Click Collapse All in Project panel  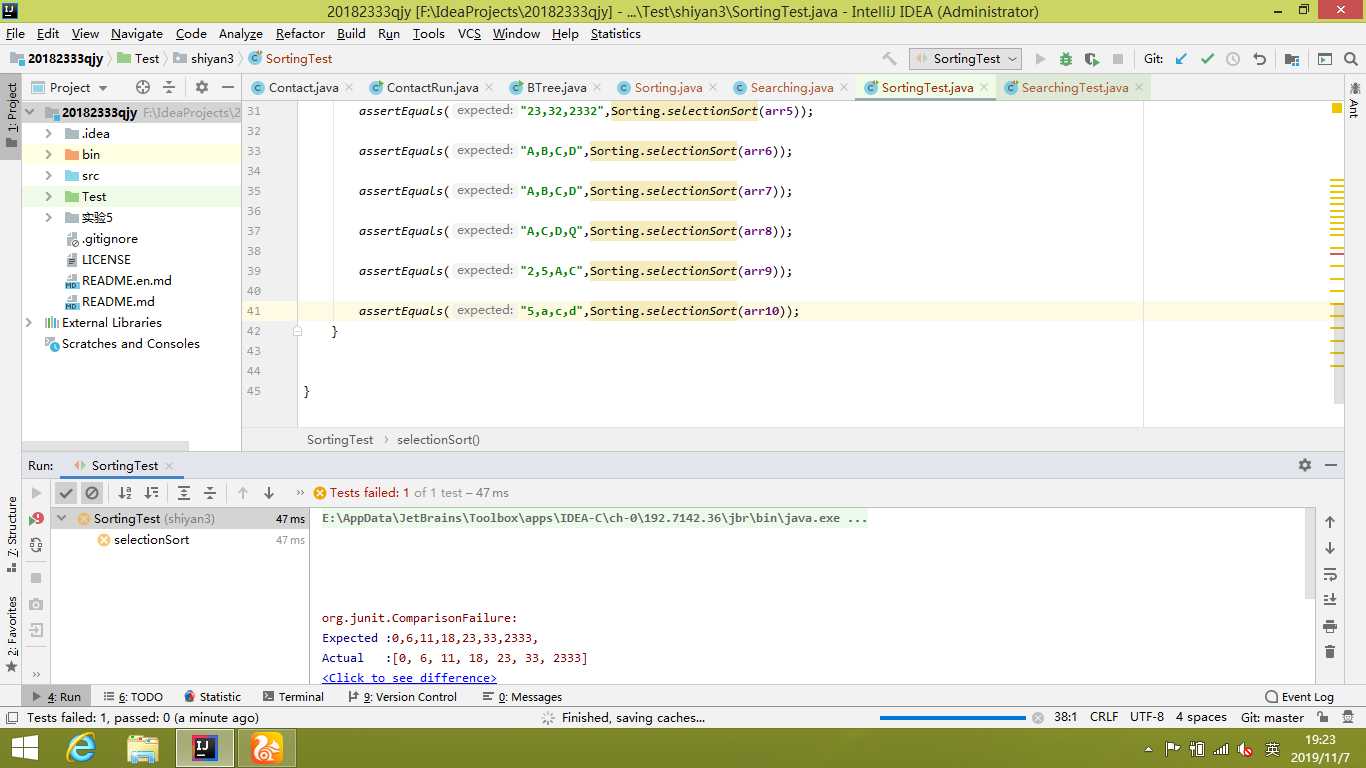click(169, 87)
